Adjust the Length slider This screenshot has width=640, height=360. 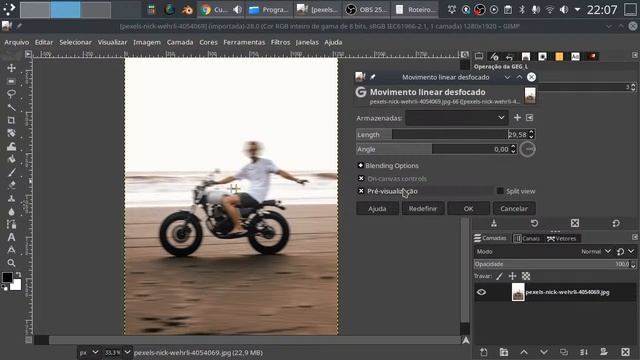442,134
